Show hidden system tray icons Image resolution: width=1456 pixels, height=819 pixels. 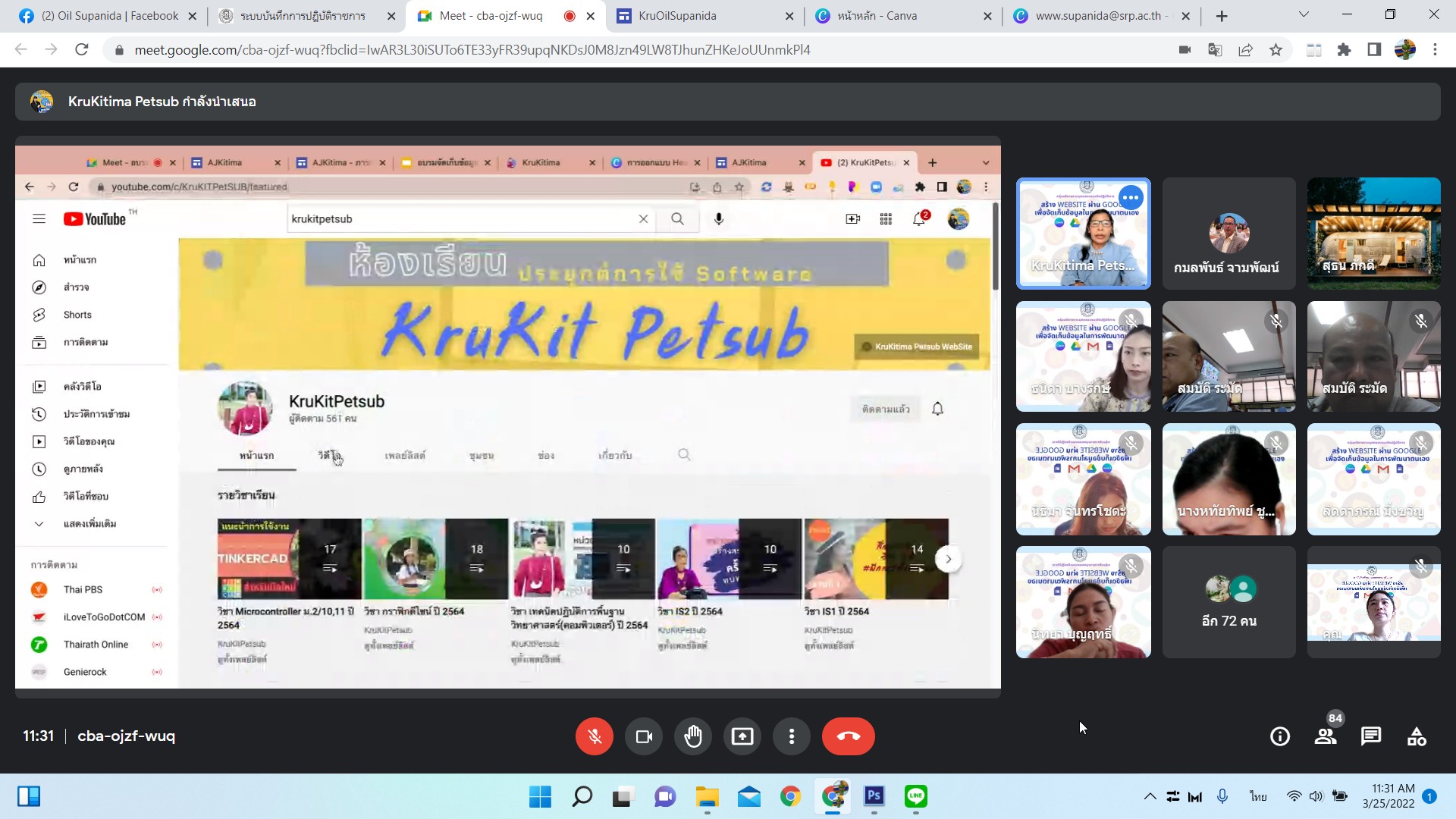(x=1150, y=796)
